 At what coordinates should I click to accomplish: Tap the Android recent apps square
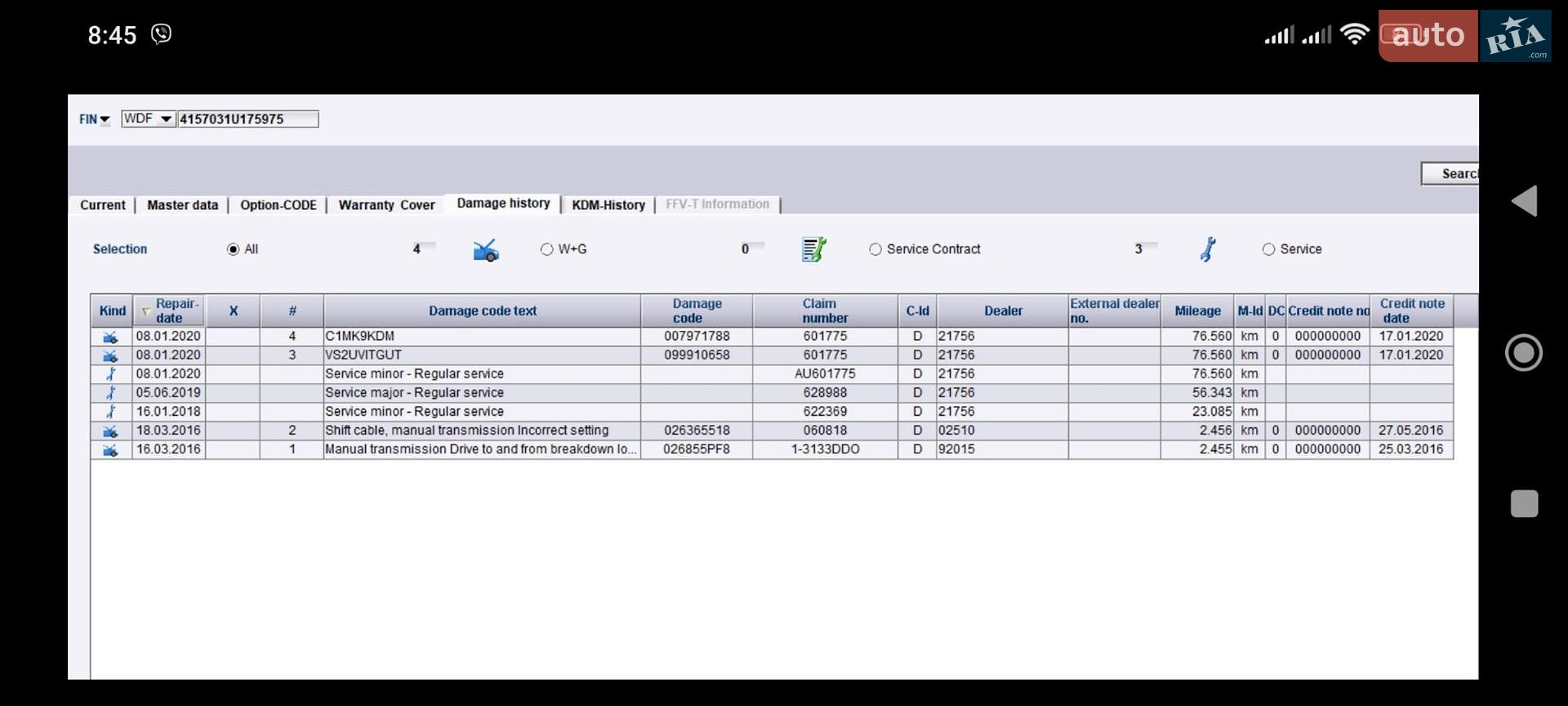(x=1524, y=503)
